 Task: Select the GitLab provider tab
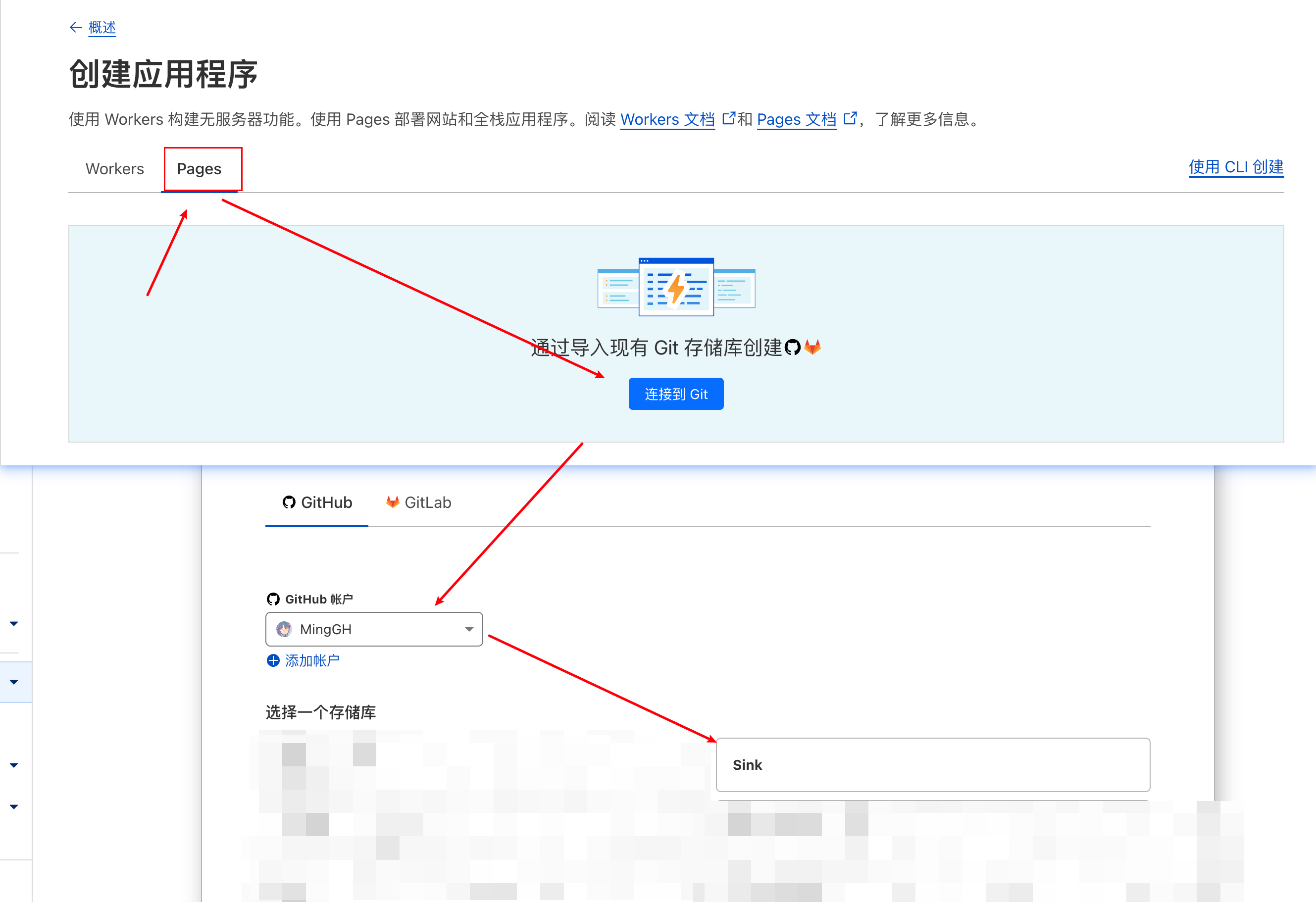pyautogui.click(x=418, y=502)
